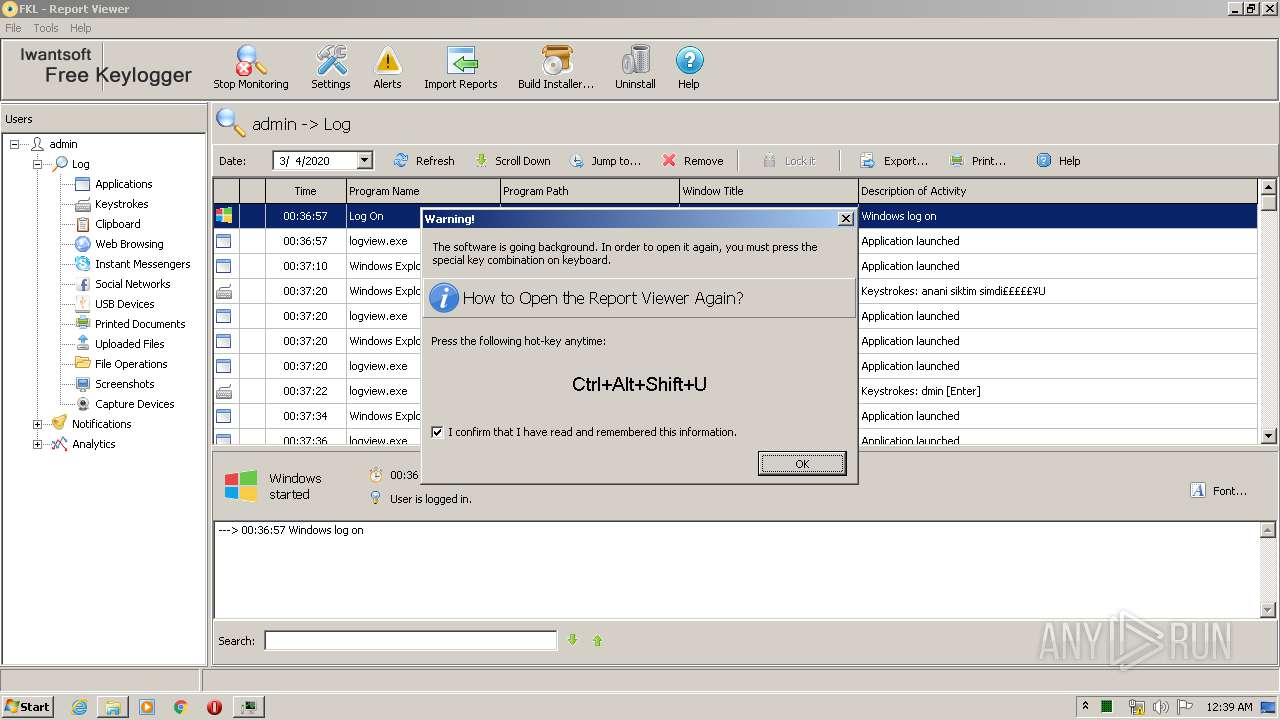Uncheck the 'I confirm that I have read' checkbox

437,432
